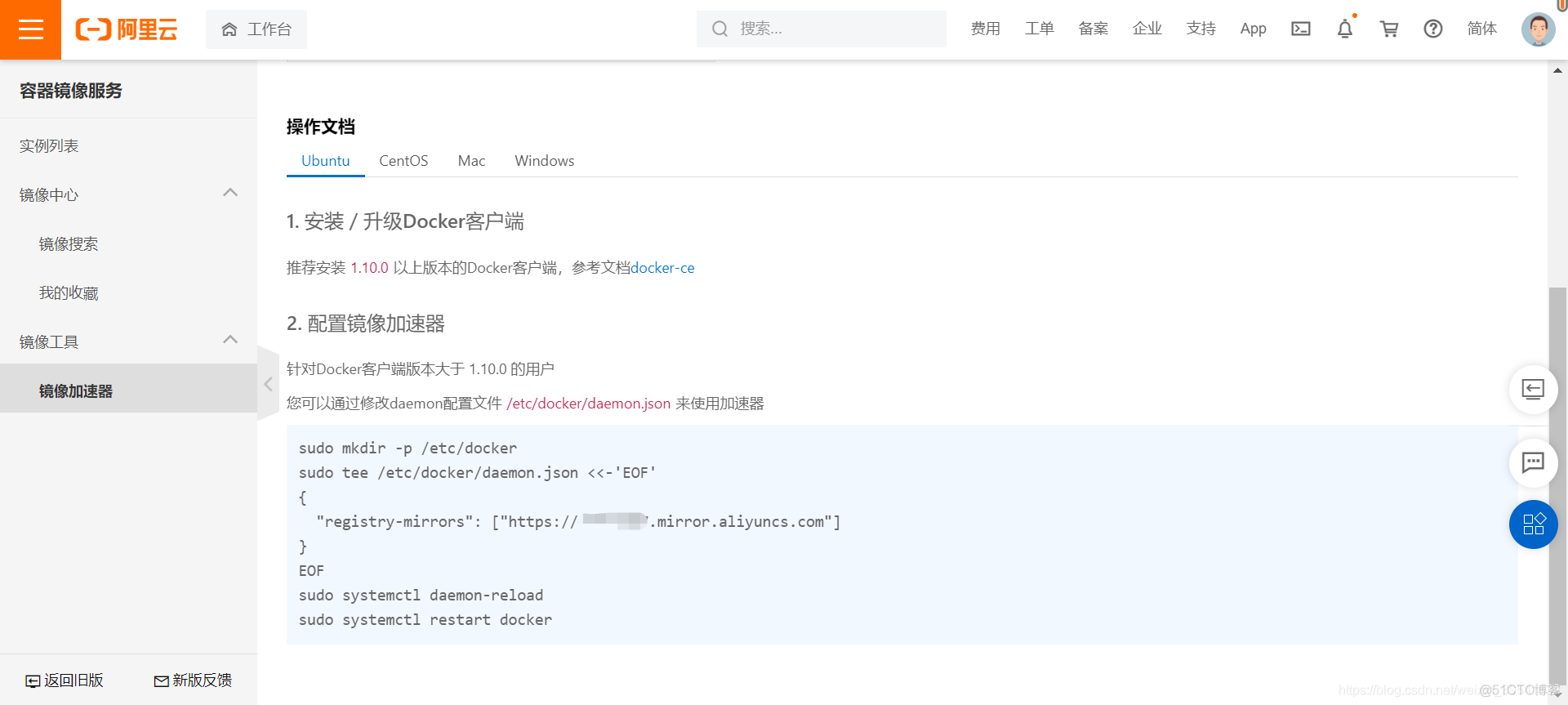The image size is (1568, 705).
Task: Click the 1.10.0 red version text
Action: coord(369,268)
